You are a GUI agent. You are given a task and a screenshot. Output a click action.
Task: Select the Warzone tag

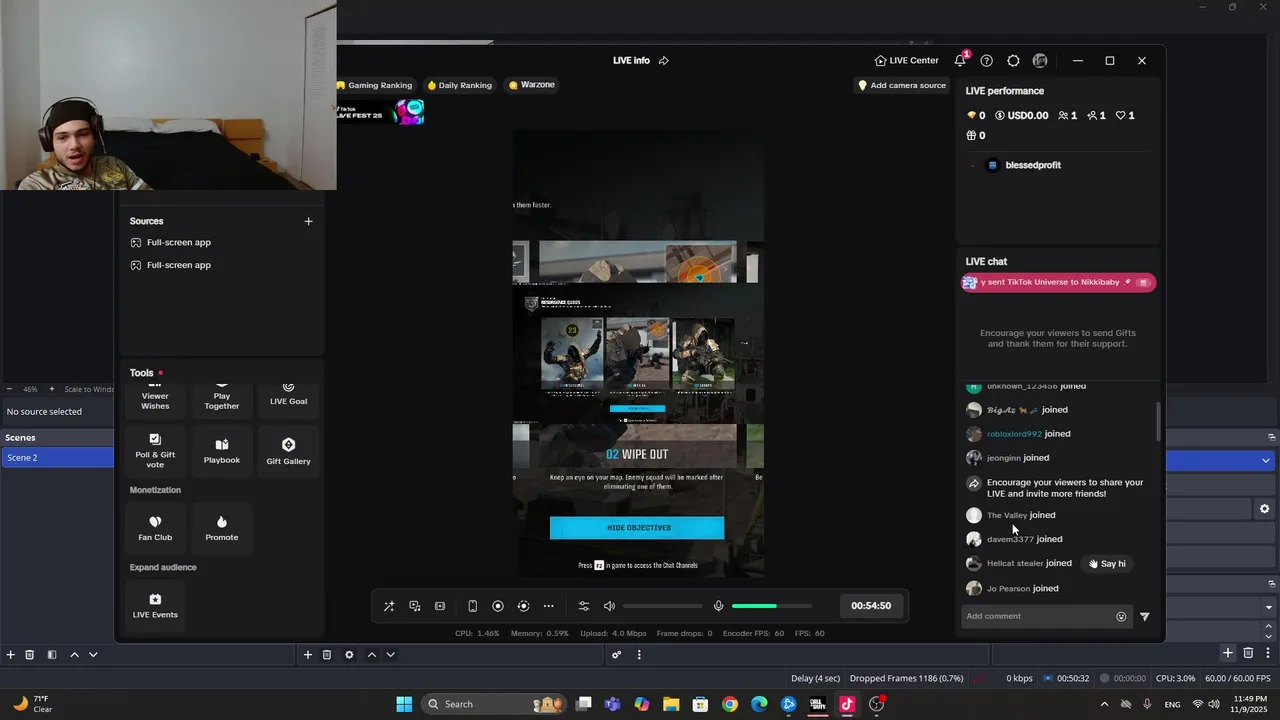pyautogui.click(x=531, y=85)
